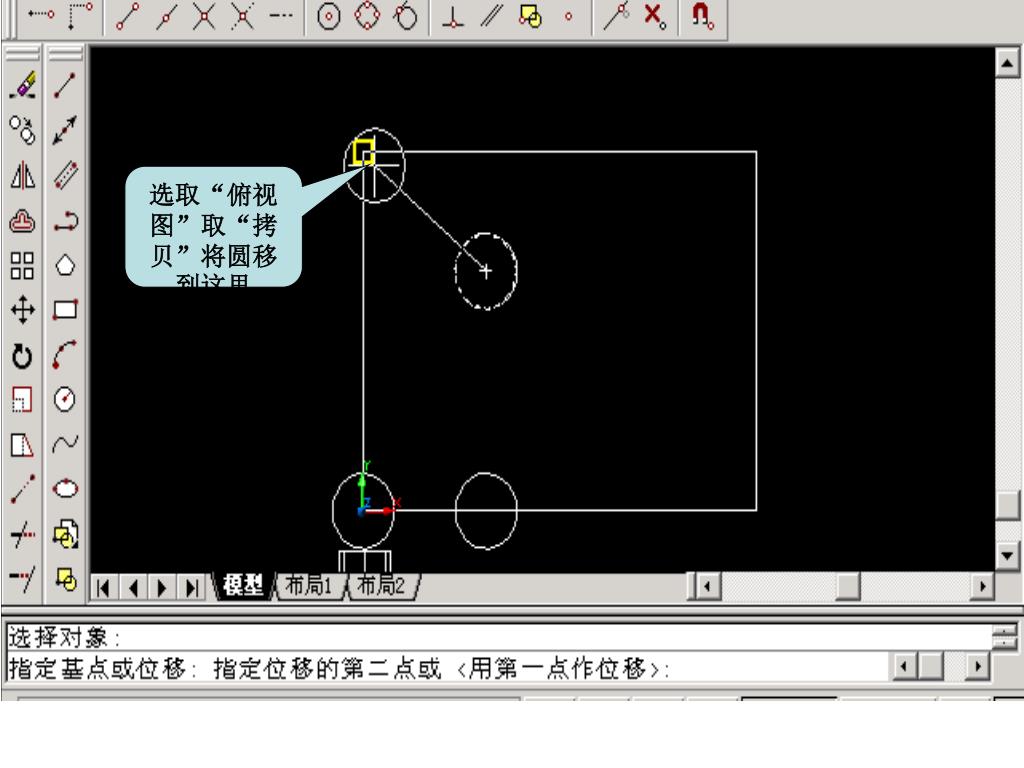
Task: Click drawing area horizontal scroll right arrow
Action: point(982,586)
